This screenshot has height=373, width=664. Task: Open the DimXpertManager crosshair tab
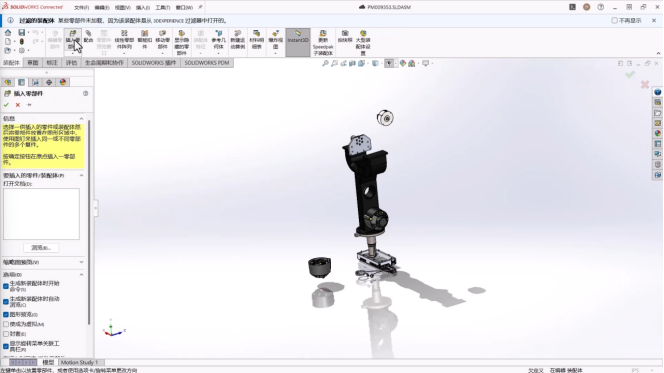pyautogui.click(x=49, y=82)
